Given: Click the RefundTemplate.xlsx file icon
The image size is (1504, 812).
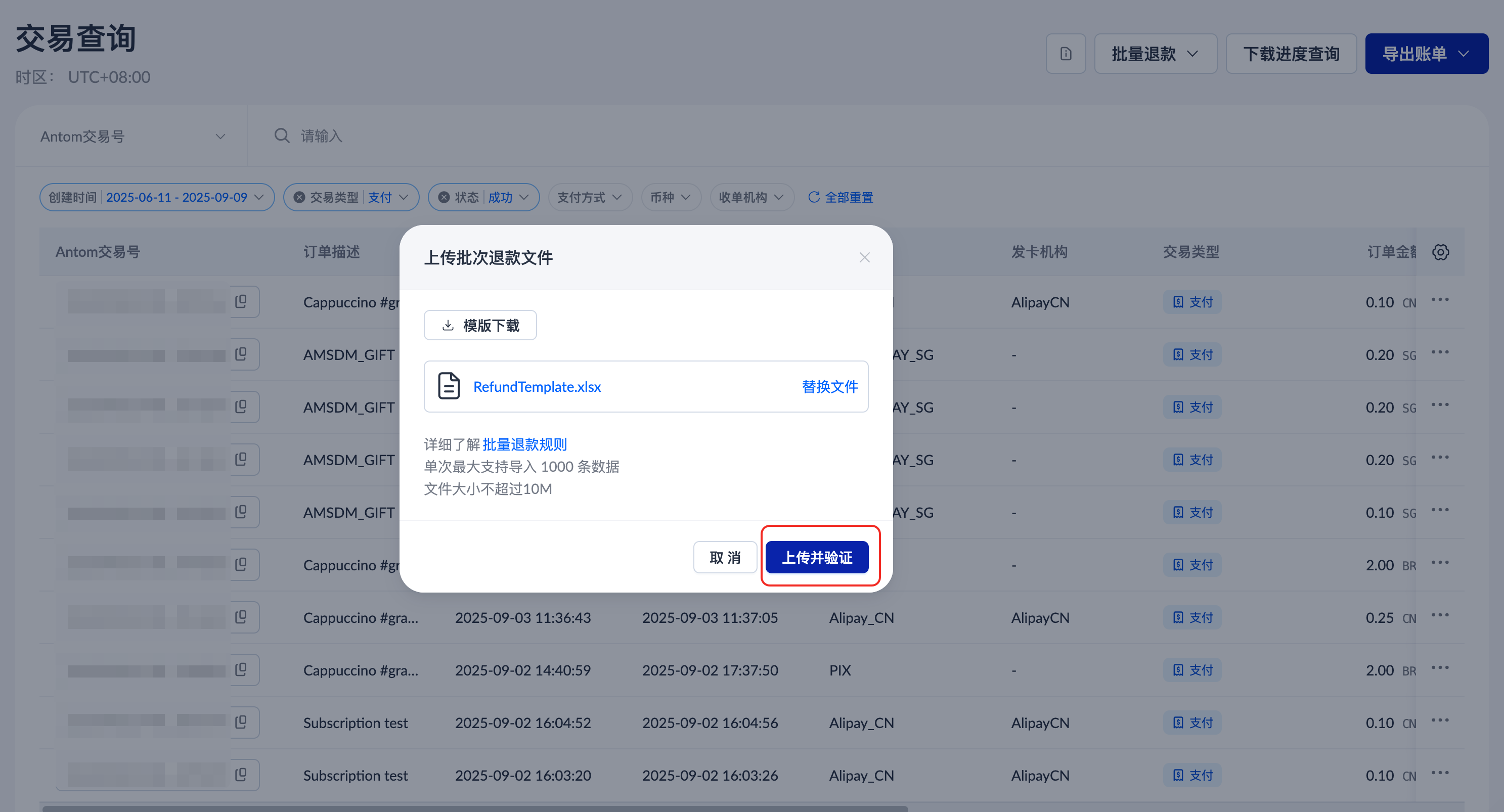Looking at the screenshot, I should click(x=449, y=386).
